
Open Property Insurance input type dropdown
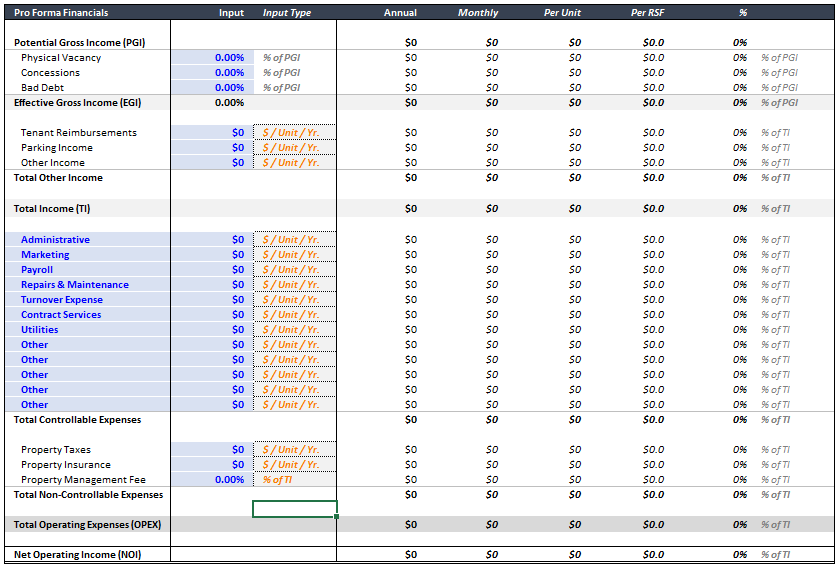click(x=295, y=464)
